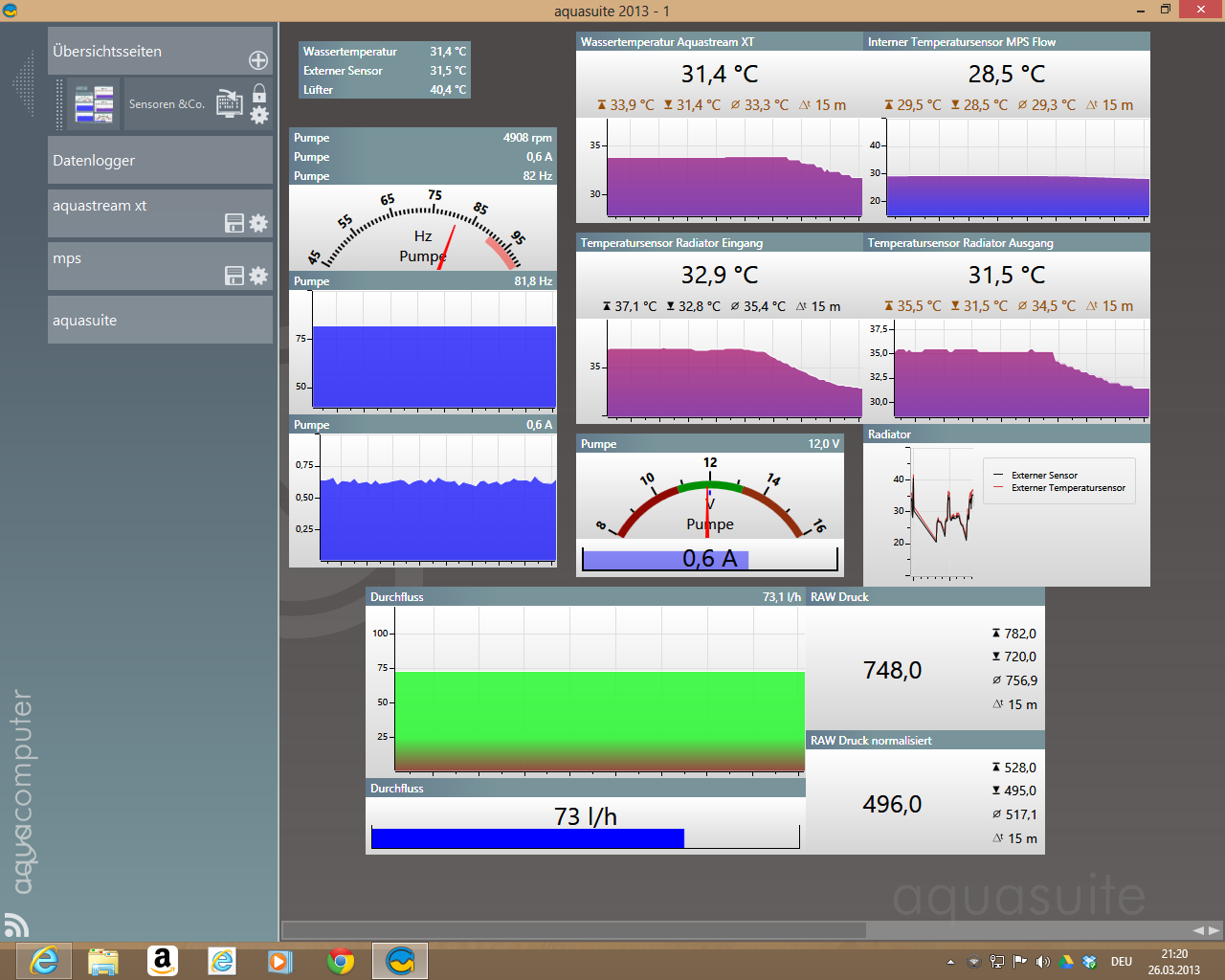Click the desktop mode icon beside Sensoren &Co.
This screenshot has height=980, width=1225.
[x=230, y=103]
